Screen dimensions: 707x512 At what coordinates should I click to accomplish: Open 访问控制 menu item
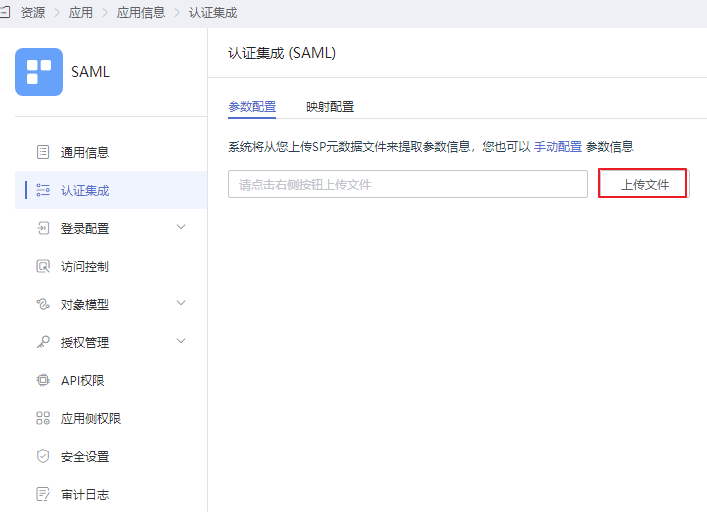click(85, 266)
